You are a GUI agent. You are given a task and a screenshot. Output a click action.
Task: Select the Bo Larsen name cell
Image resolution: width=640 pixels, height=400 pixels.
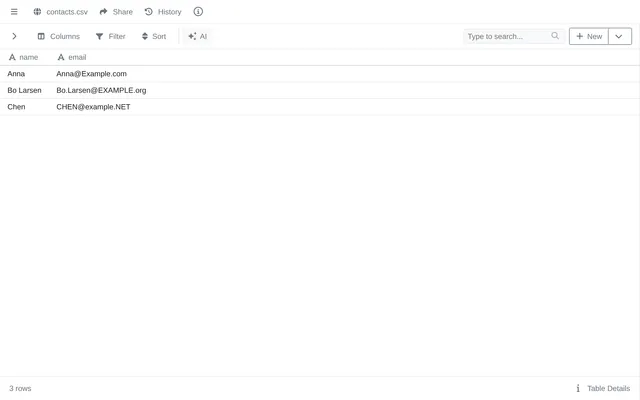(24, 90)
